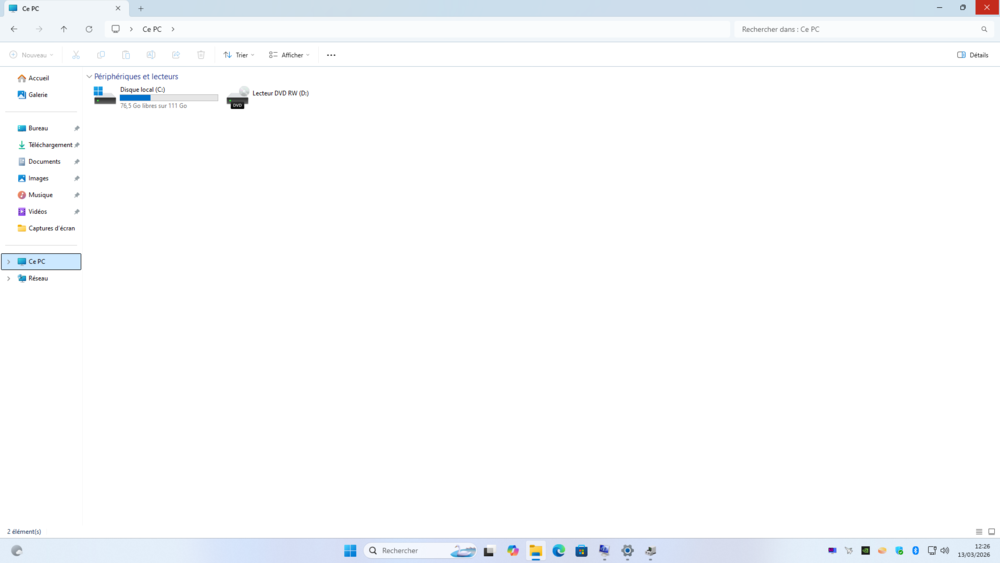The height and width of the screenshot is (563, 1000).
Task: Open the more options ellipsis menu
Action: 331,55
